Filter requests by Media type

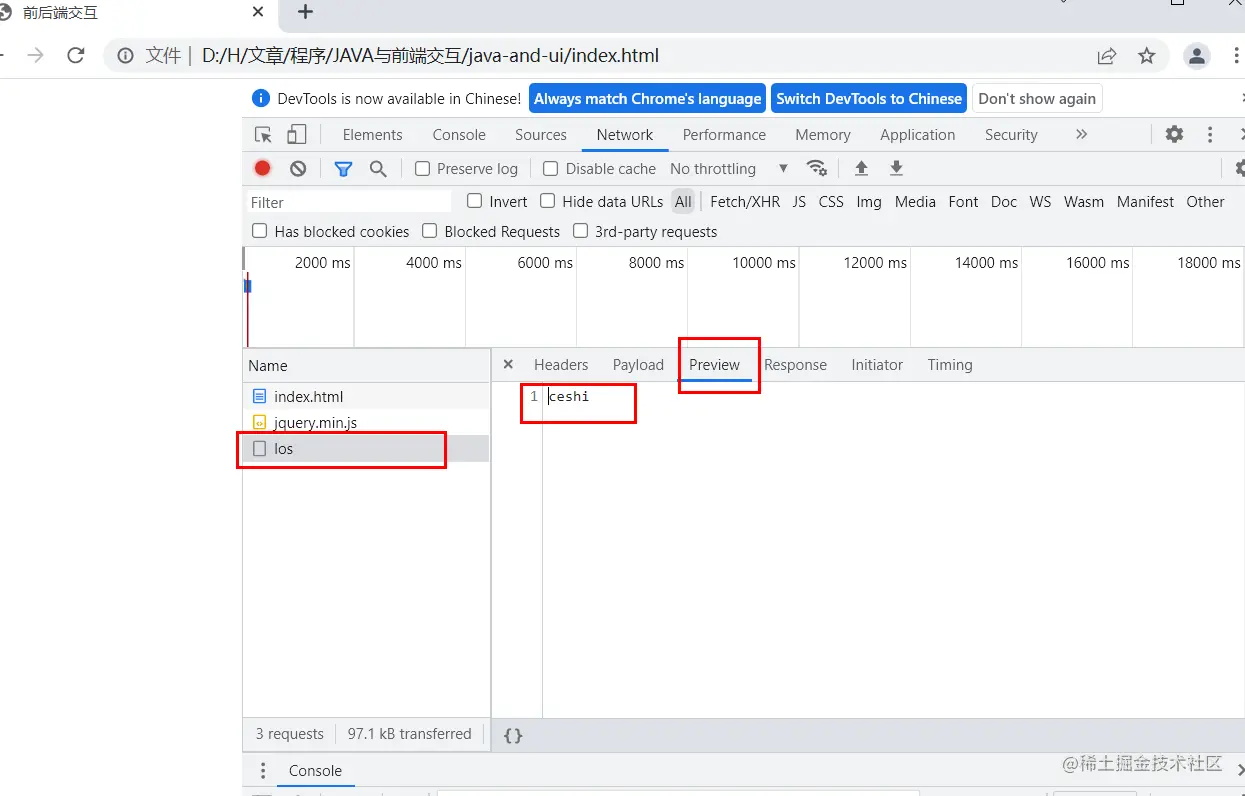click(x=915, y=202)
